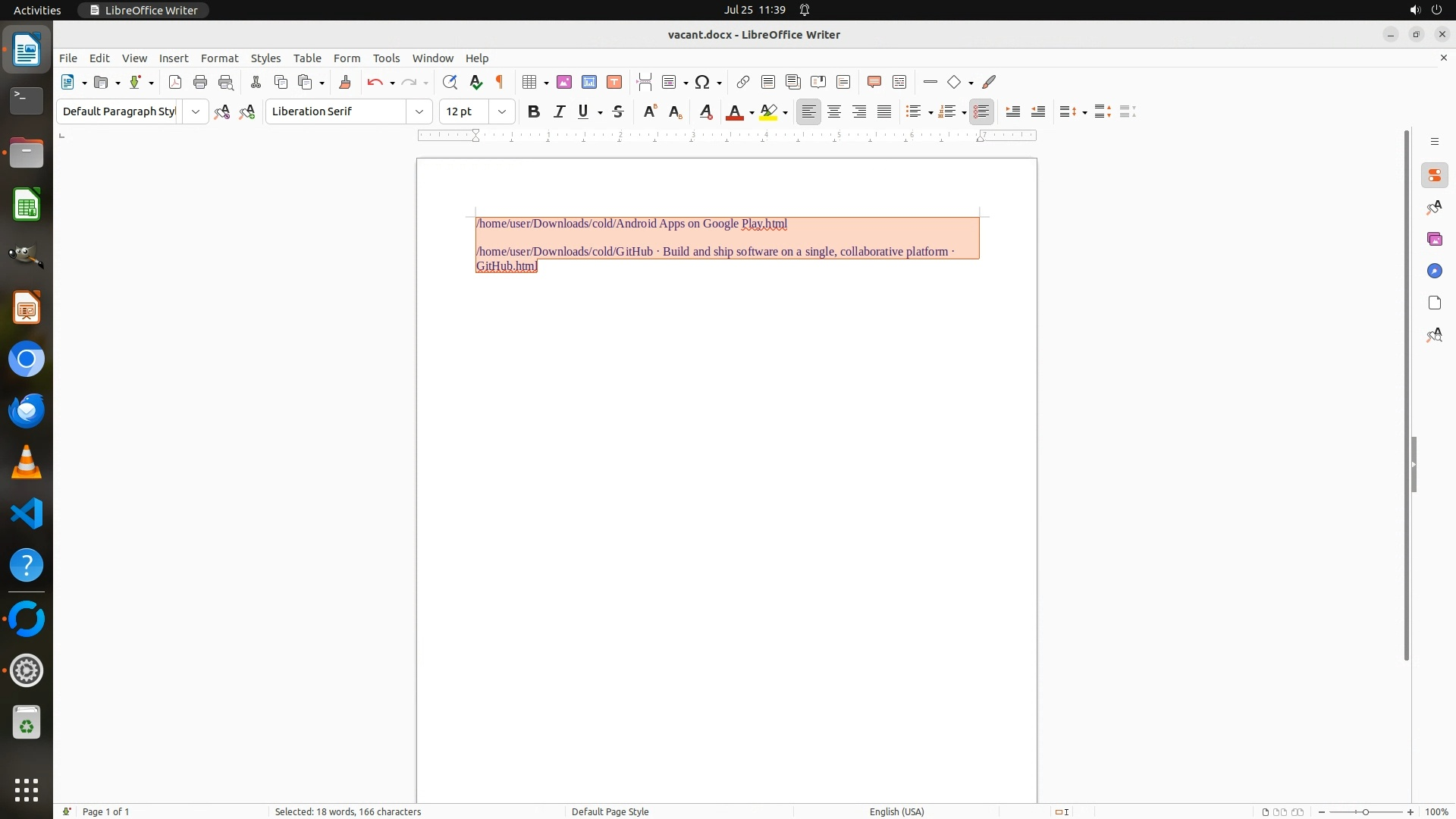
Task: Click the Clone Formatting paintbrush icon
Action: [x=345, y=82]
